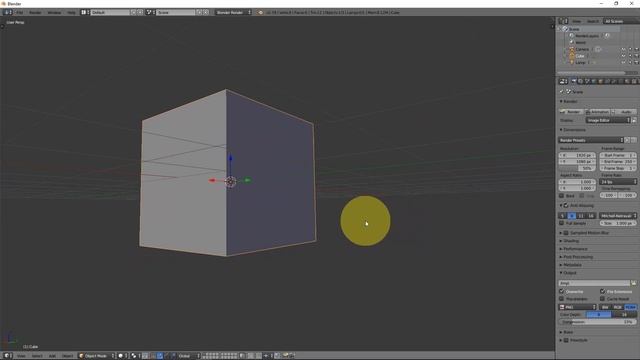Open the Scene selector field
640x360 pixels.
[x=176, y=13]
